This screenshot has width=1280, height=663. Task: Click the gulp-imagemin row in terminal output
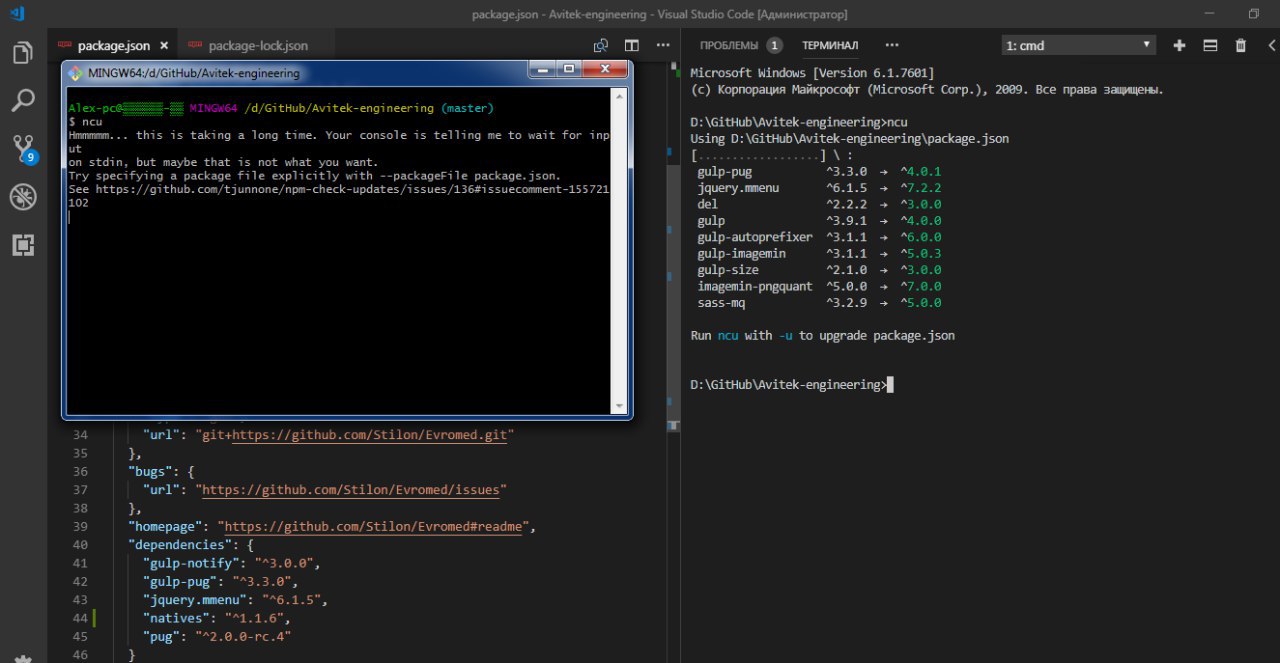pyautogui.click(x=819, y=253)
